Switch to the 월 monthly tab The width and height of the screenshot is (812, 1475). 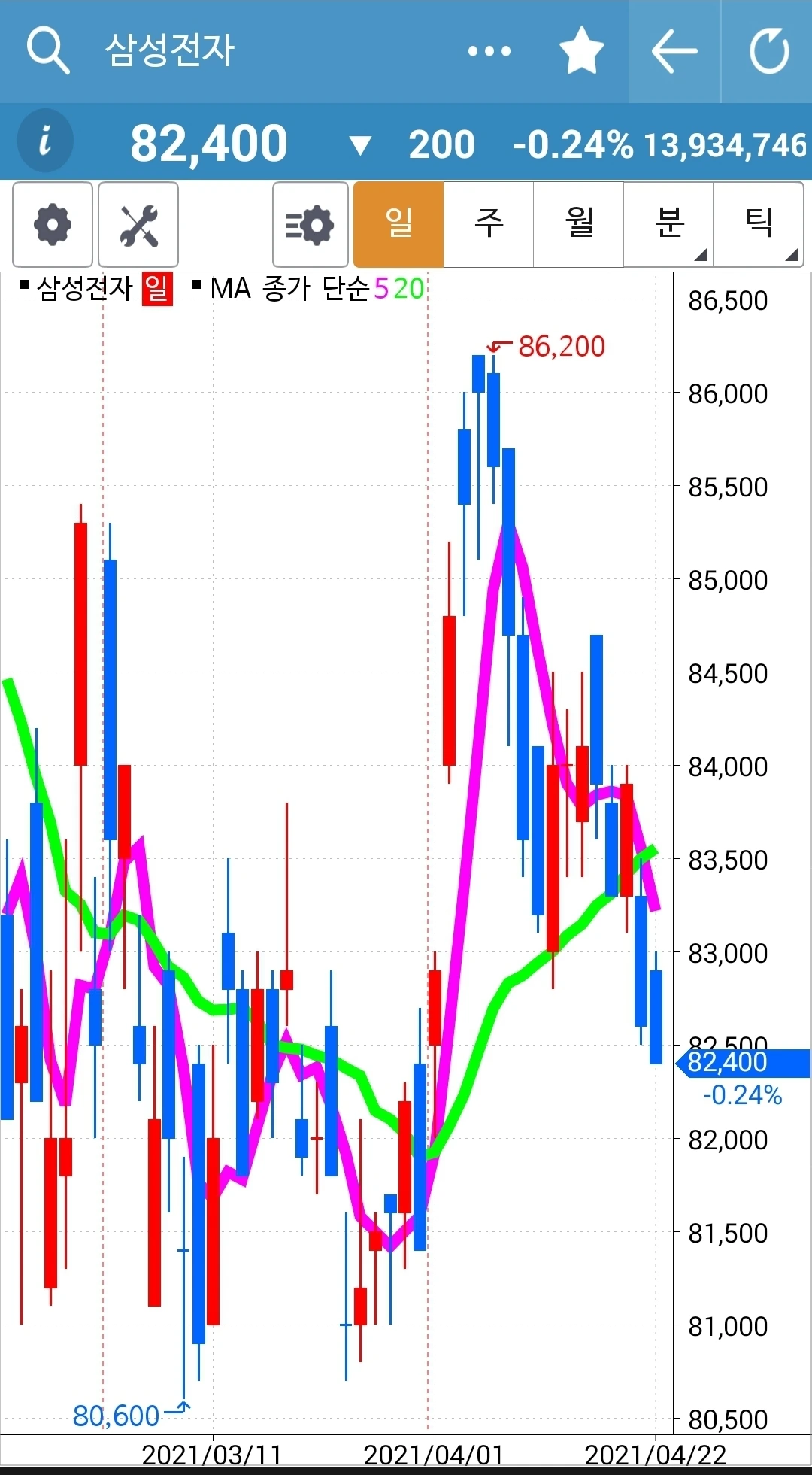click(579, 224)
